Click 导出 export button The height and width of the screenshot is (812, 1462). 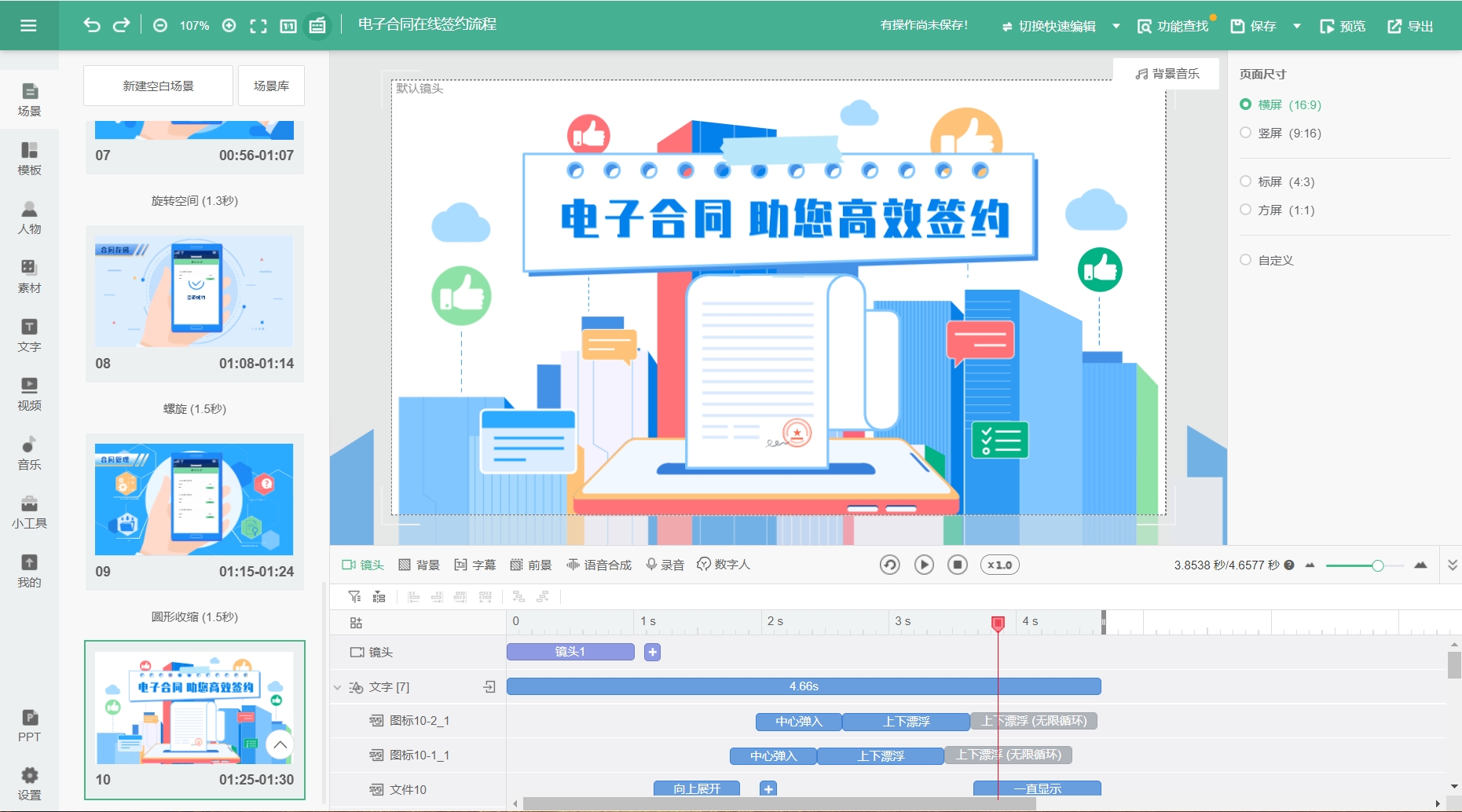click(1410, 26)
